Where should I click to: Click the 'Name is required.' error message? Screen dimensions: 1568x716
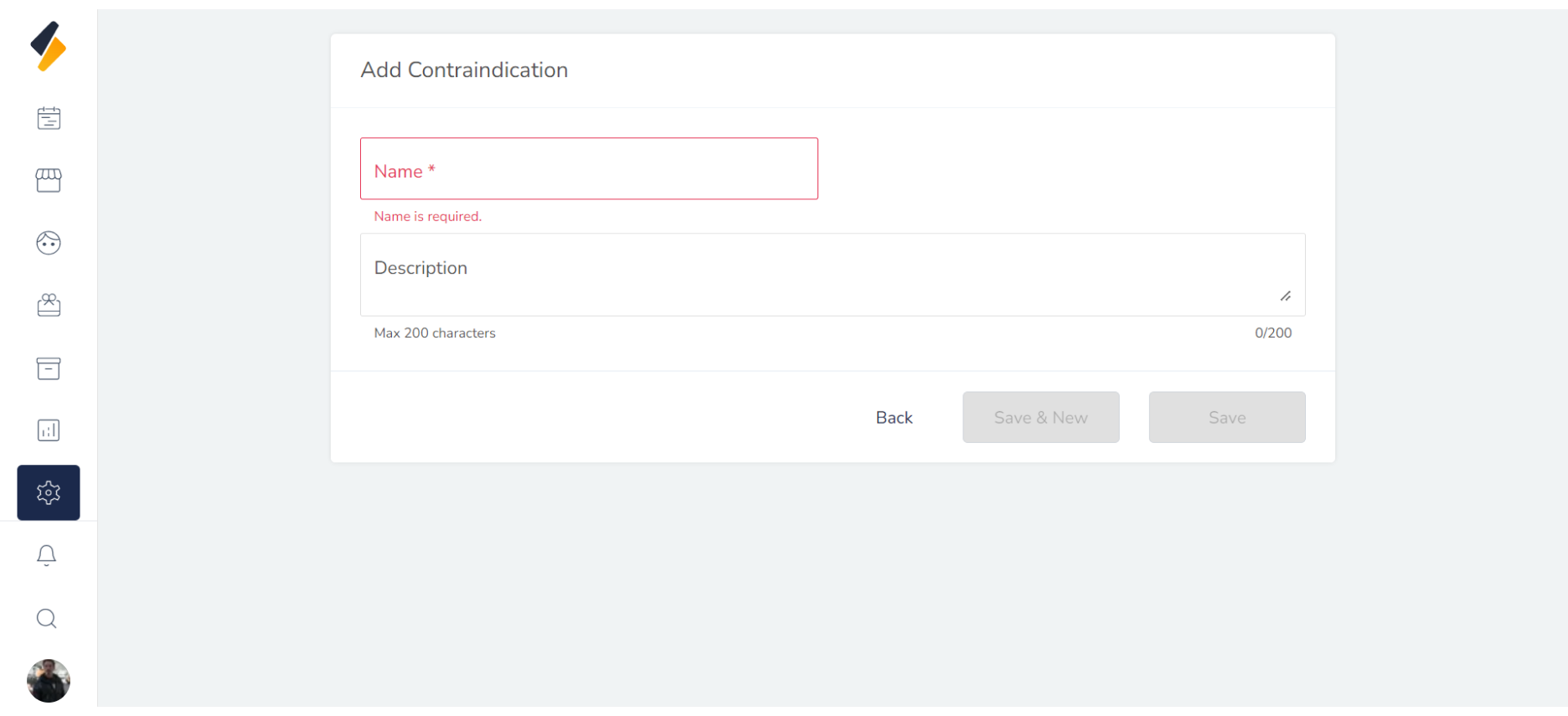click(427, 217)
